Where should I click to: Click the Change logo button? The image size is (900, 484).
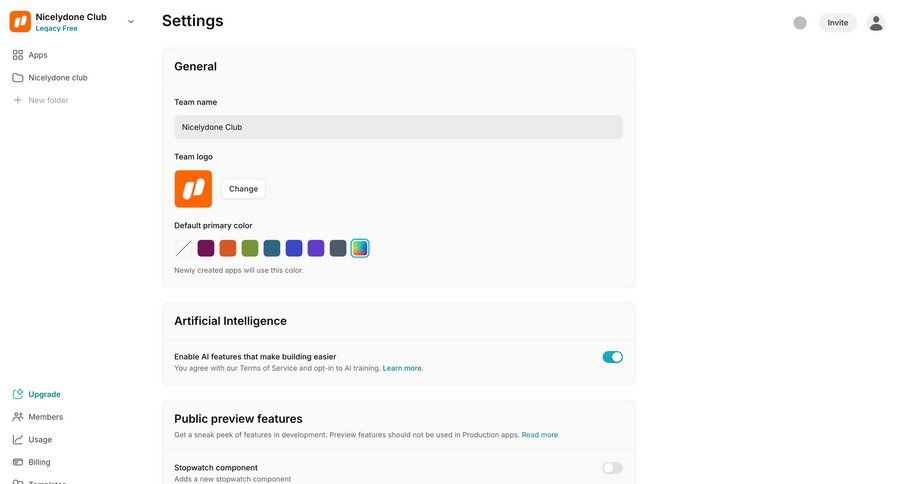coord(243,189)
